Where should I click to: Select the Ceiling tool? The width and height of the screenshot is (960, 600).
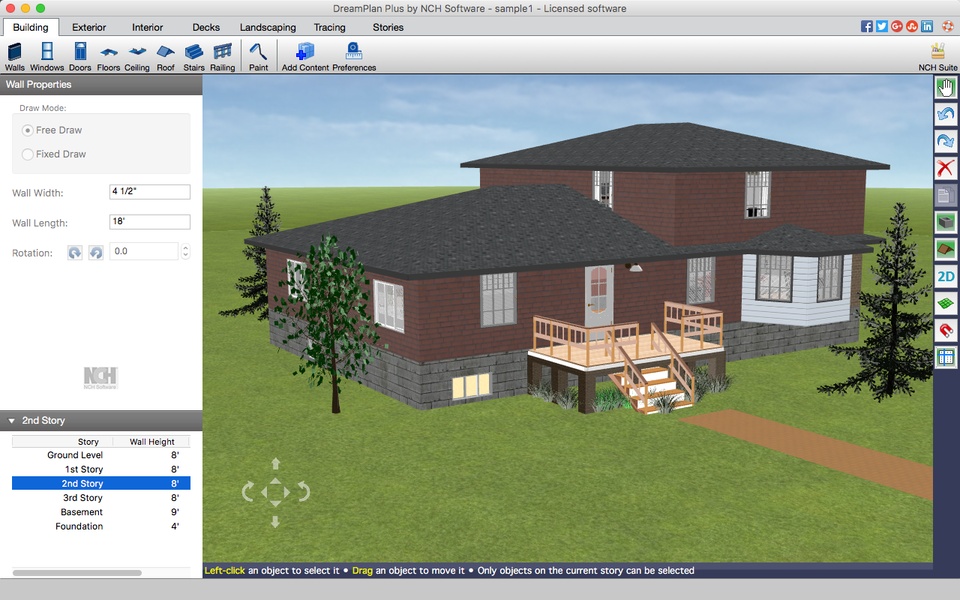[x=137, y=56]
